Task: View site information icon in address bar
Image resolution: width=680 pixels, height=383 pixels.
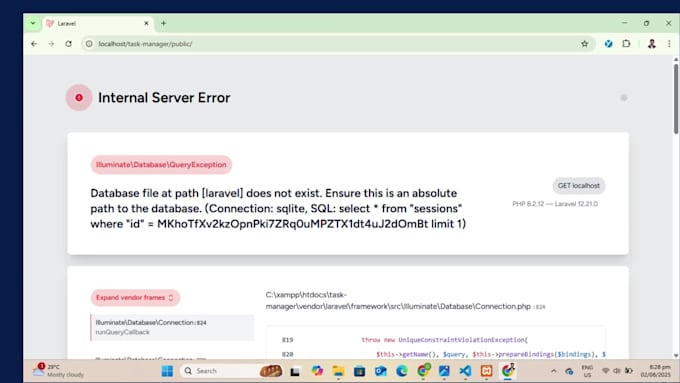Action: [89, 44]
